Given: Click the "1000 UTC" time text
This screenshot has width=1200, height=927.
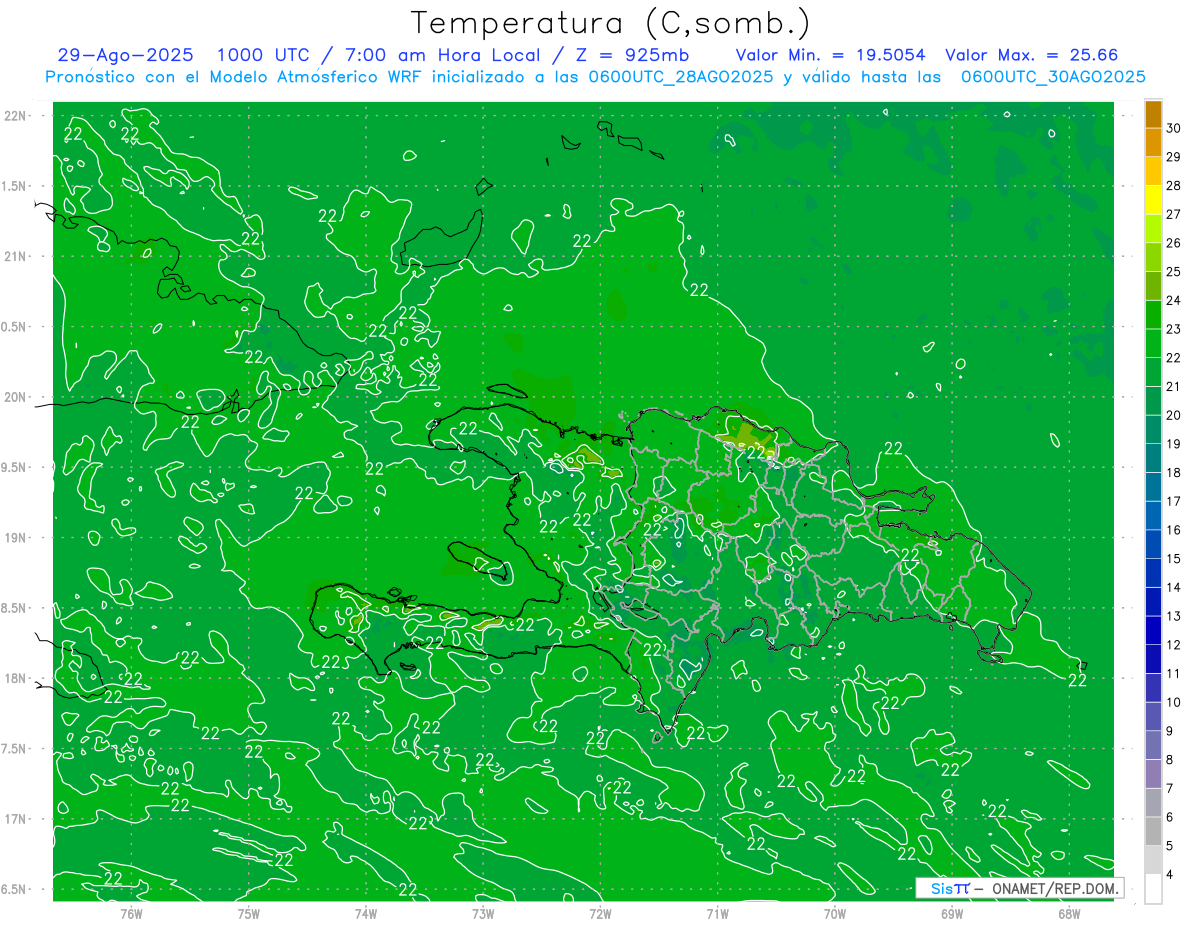Looking at the screenshot, I should (264, 55).
